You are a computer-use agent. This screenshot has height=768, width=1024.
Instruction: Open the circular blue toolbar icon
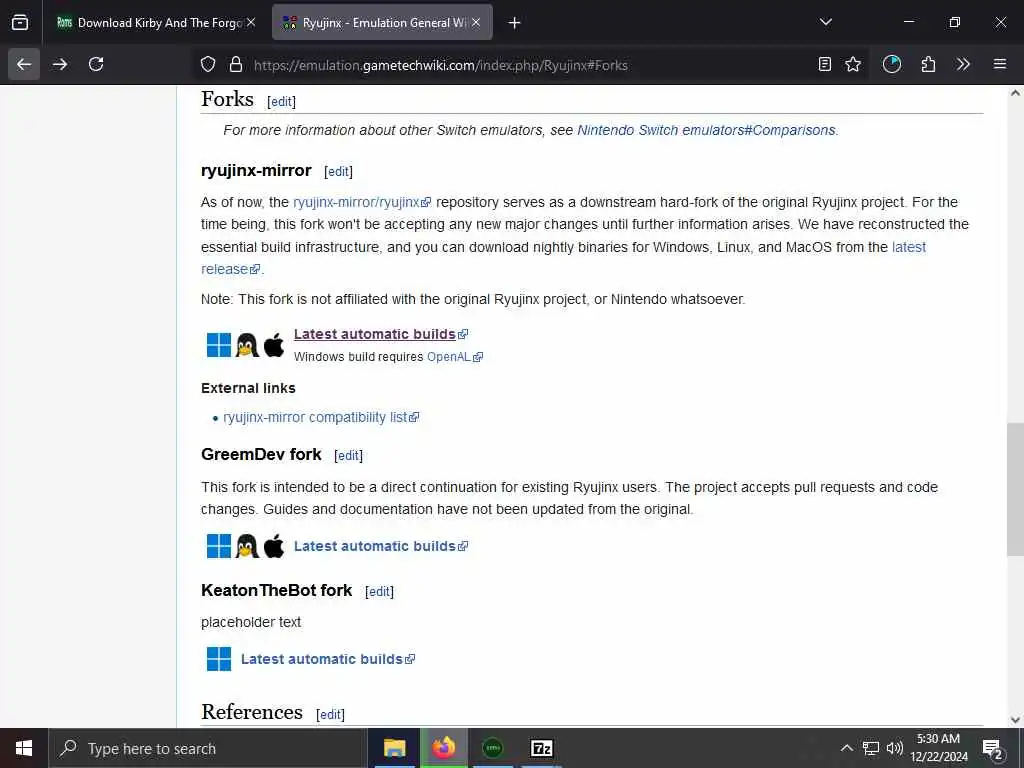(x=891, y=65)
